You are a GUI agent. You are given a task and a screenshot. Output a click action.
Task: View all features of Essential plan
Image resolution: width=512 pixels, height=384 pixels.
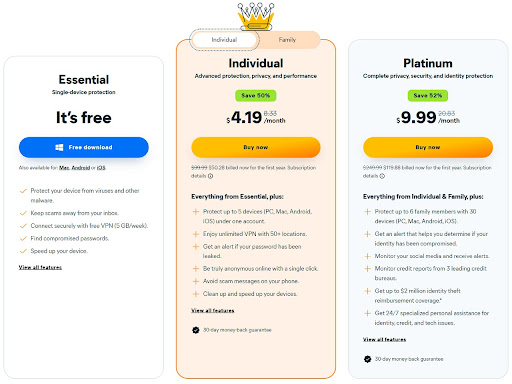pos(40,267)
